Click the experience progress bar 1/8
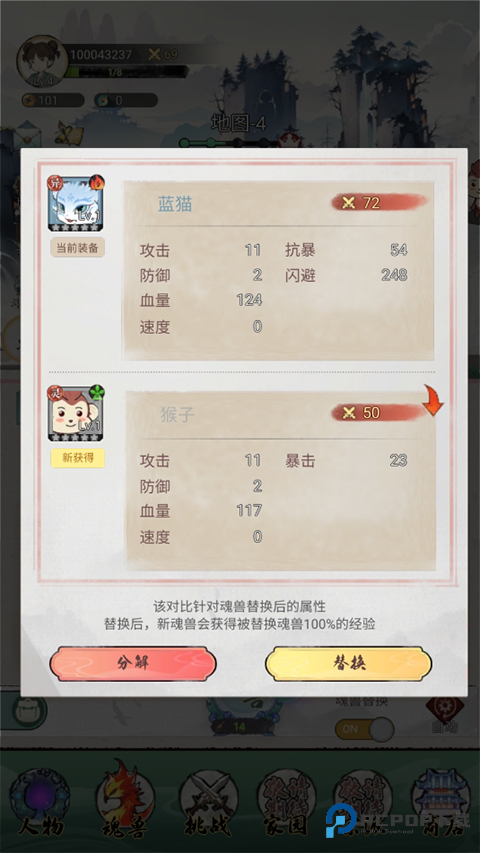 tap(127, 72)
